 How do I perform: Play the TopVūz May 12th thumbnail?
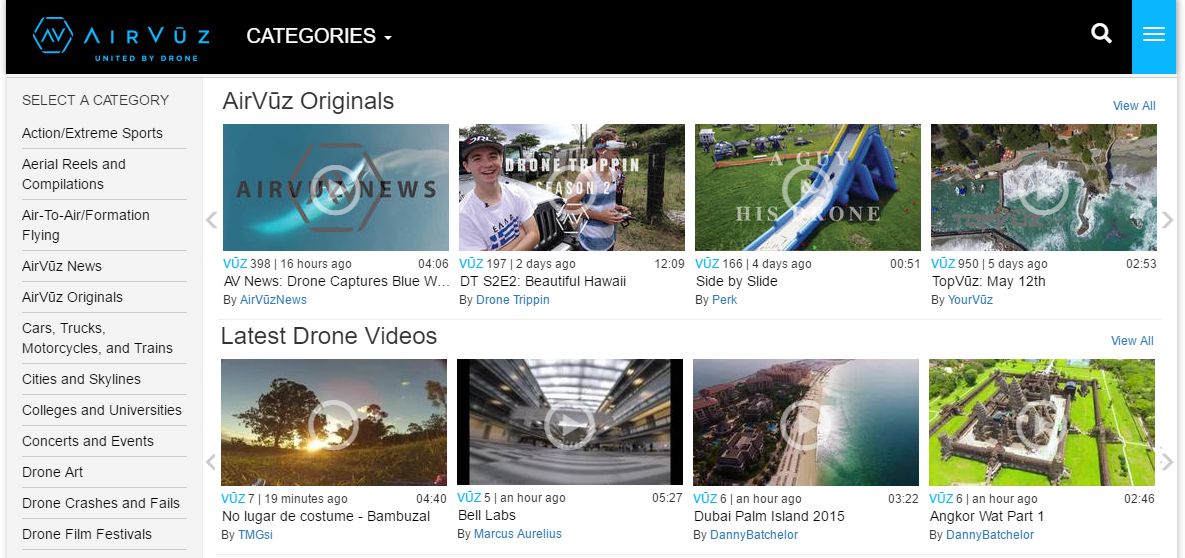[1043, 188]
